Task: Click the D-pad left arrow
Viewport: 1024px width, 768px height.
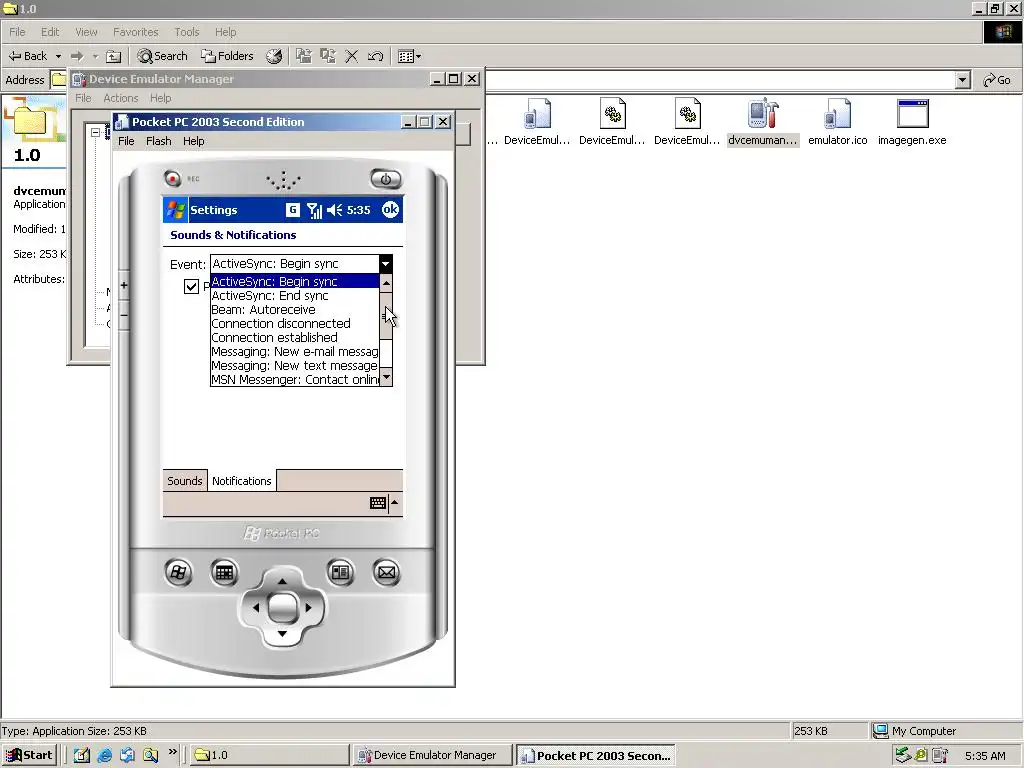Action: coord(255,607)
